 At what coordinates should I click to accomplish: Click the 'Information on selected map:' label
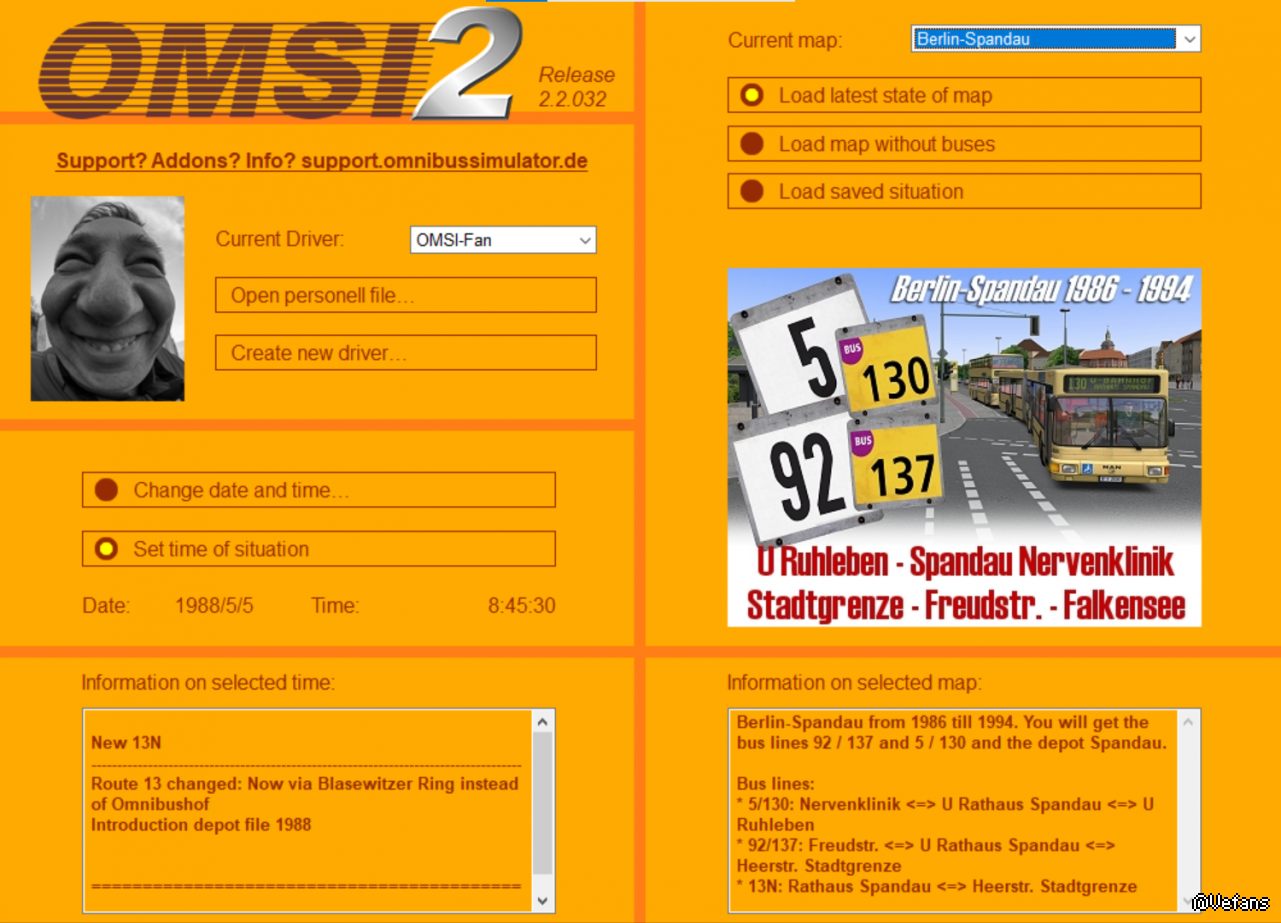[854, 683]
